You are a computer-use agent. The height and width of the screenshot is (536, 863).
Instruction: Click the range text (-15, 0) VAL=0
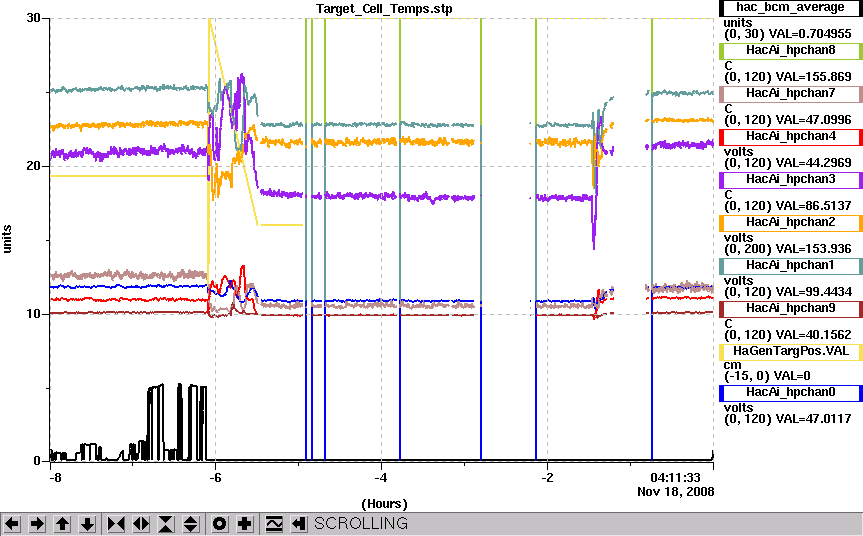(767, 376)
